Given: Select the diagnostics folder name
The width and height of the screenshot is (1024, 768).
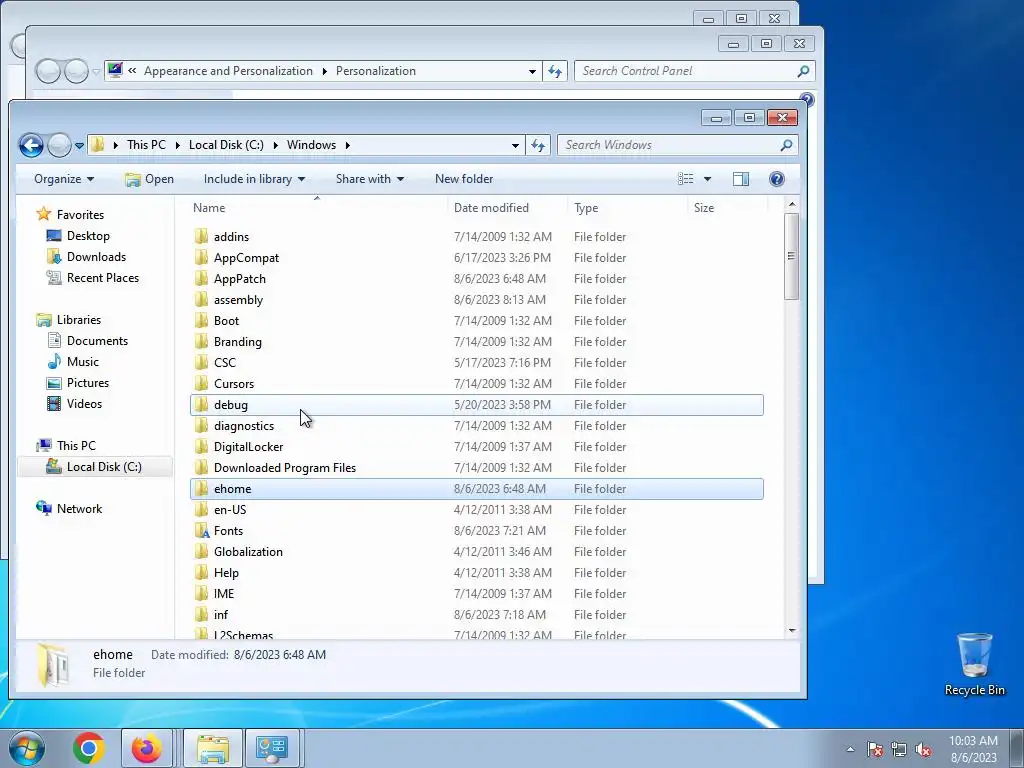Looking at the screenshot, I should coord(244,426).
